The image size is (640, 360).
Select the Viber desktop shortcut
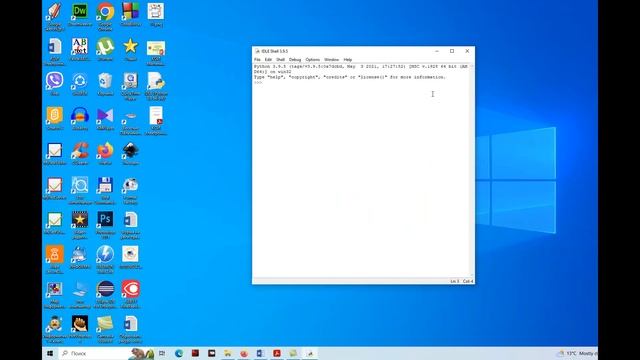click(x=54, y=84)
